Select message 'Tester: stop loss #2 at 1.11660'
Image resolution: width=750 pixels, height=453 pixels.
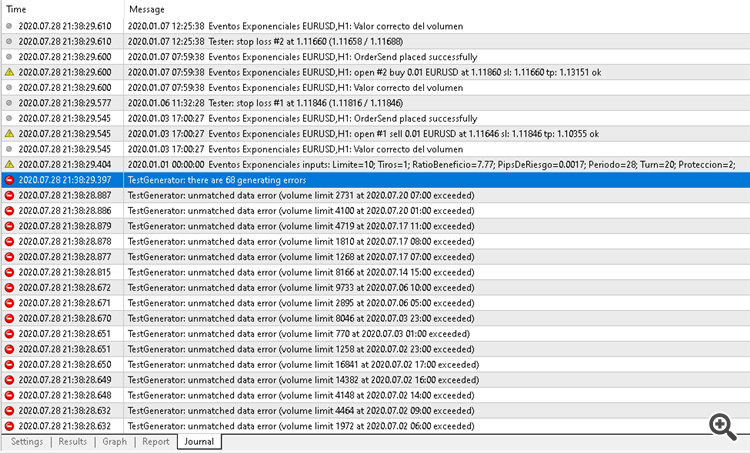pos(265,42)
